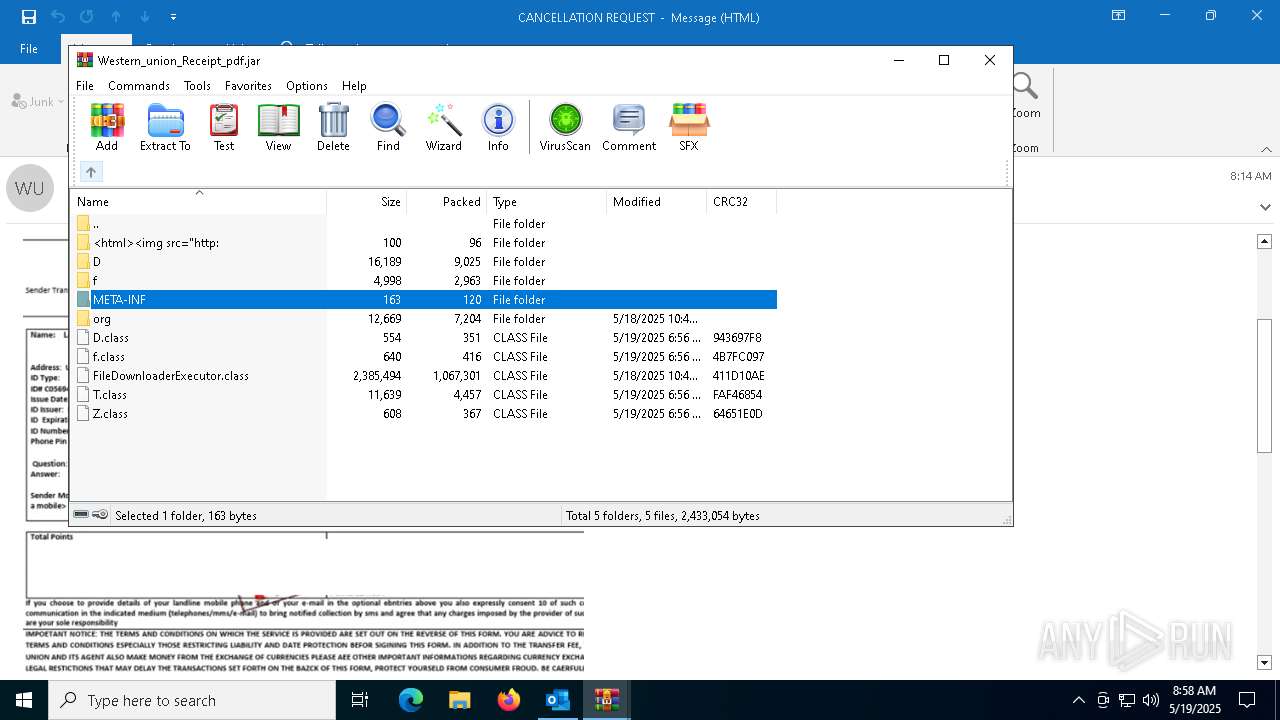Run VirusScan on the archive
Image resolution: width=1280 pixels, height=720 pixels.
pyautogui.click(x=565, y=127)
